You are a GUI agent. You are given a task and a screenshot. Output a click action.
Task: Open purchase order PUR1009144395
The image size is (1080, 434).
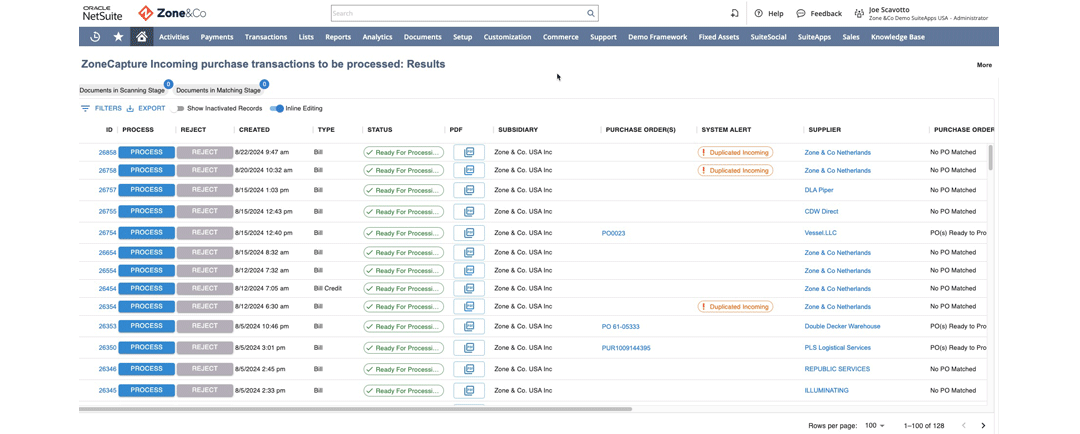625,349
